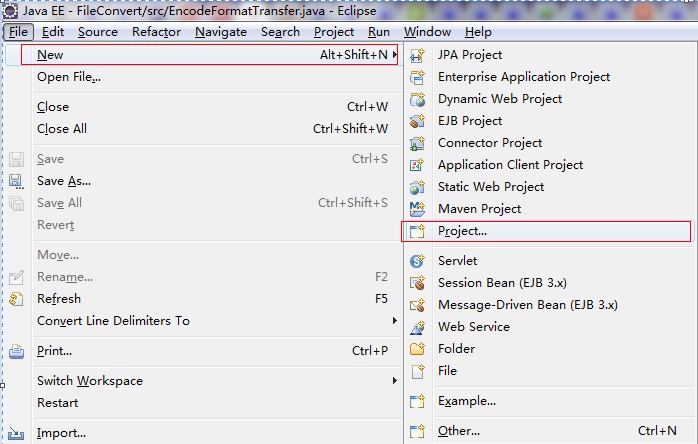The image size is (698, 444).
Task: Open the Project menu in the menu bar
Action: (334, 32)
